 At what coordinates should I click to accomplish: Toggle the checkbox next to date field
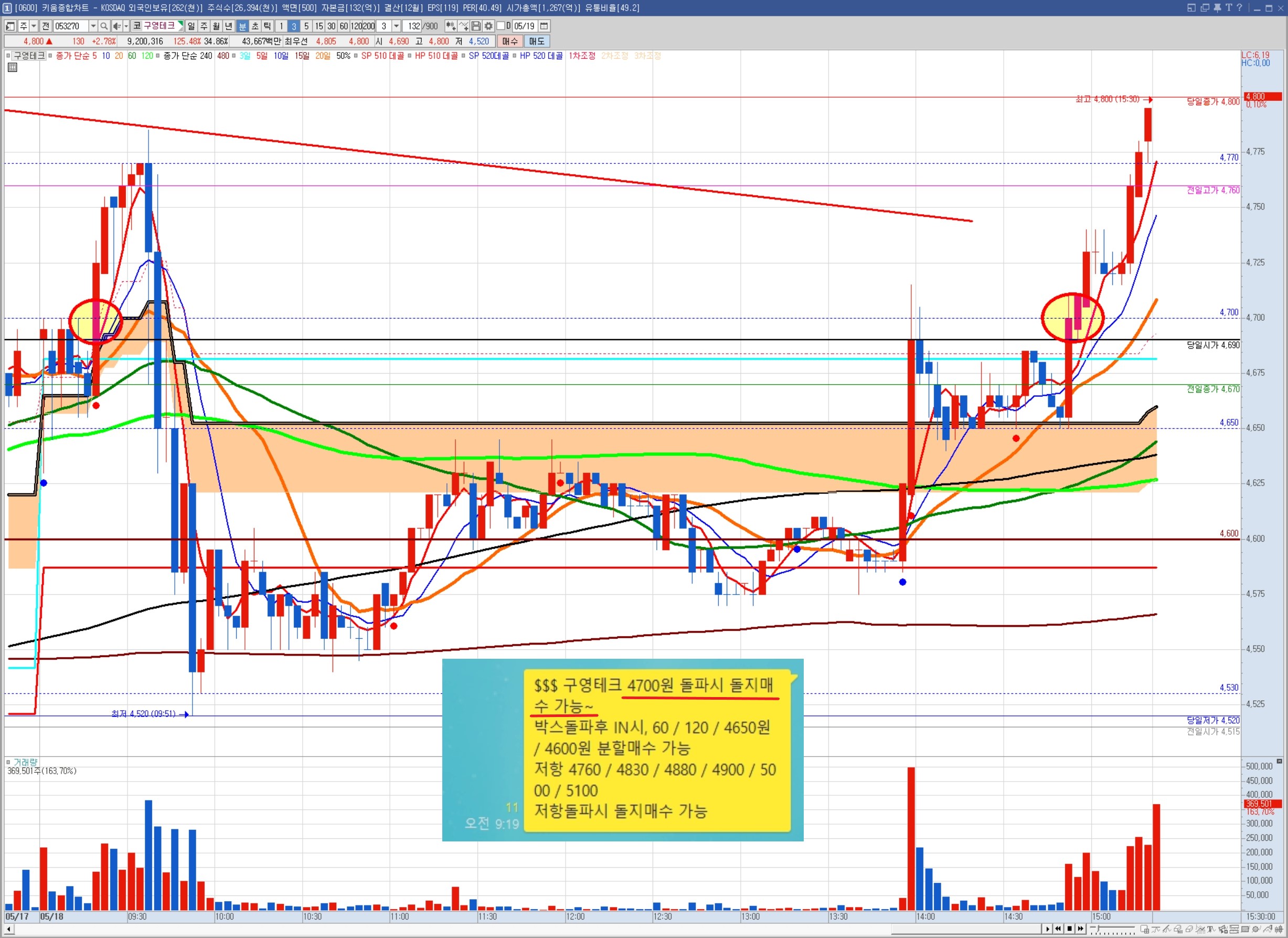pyautogui.click(x=501, y=26)
